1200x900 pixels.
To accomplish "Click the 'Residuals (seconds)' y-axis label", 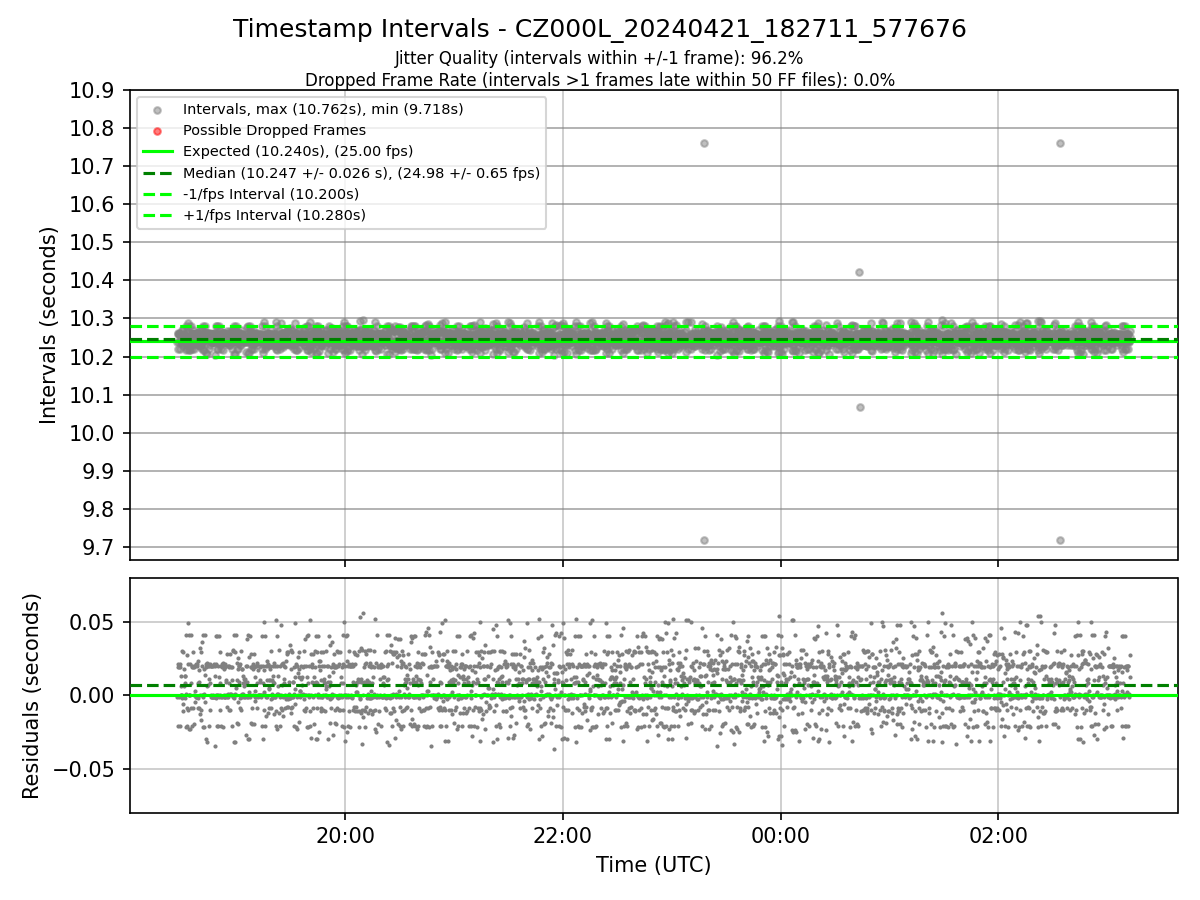I will 32,696.
